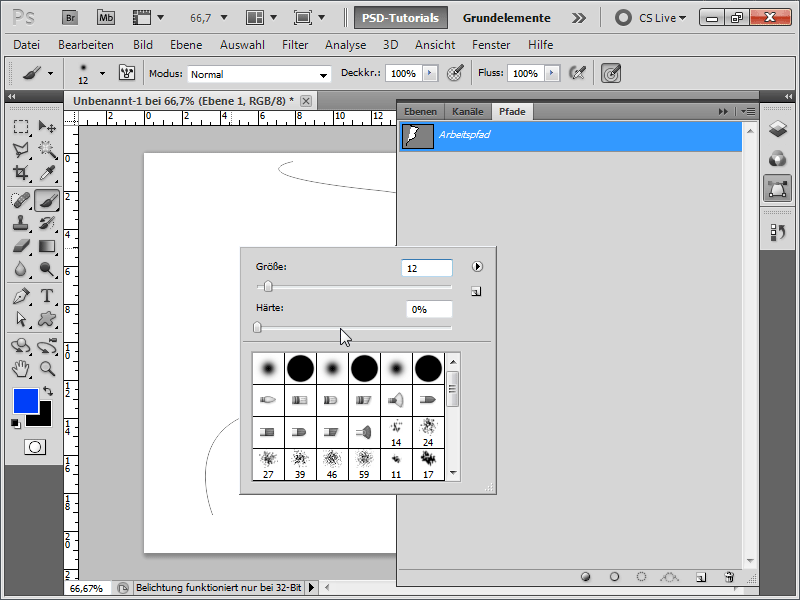Select the Hand tool

click(21, 369)
